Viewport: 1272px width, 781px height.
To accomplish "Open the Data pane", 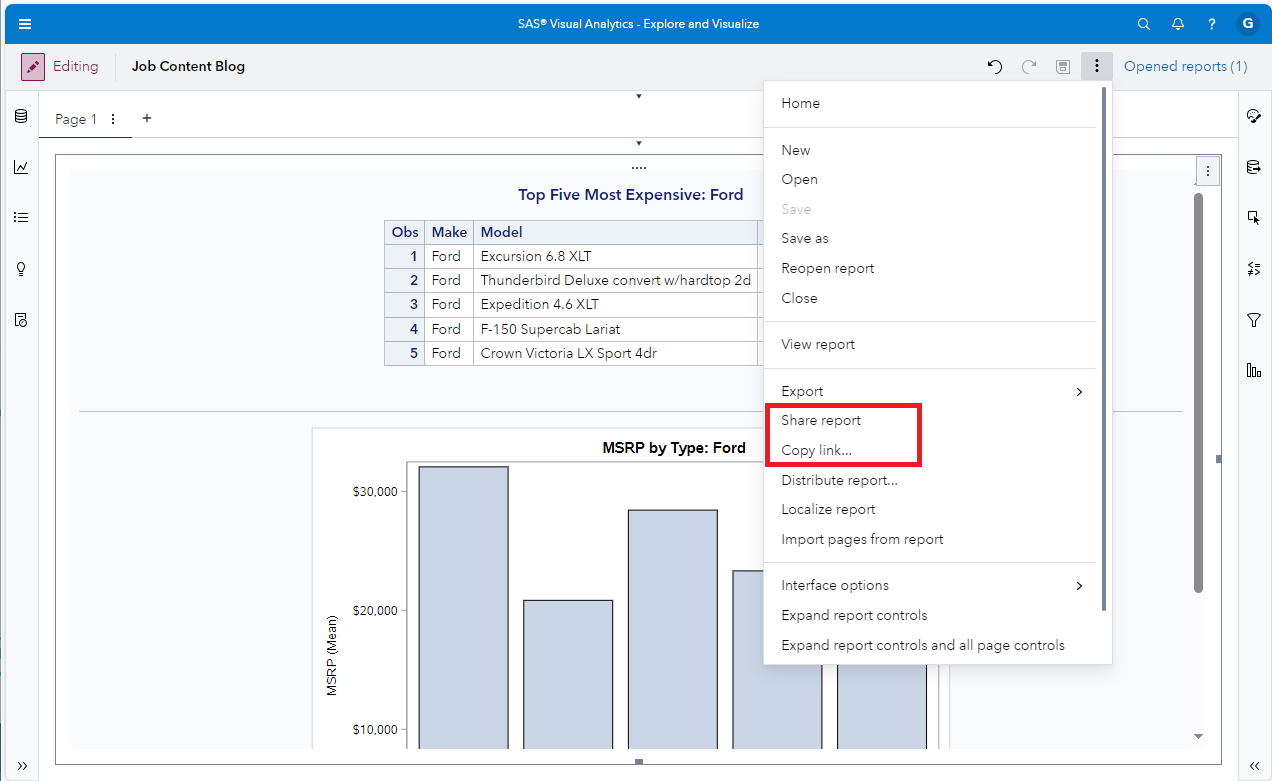I will (20, 116).
